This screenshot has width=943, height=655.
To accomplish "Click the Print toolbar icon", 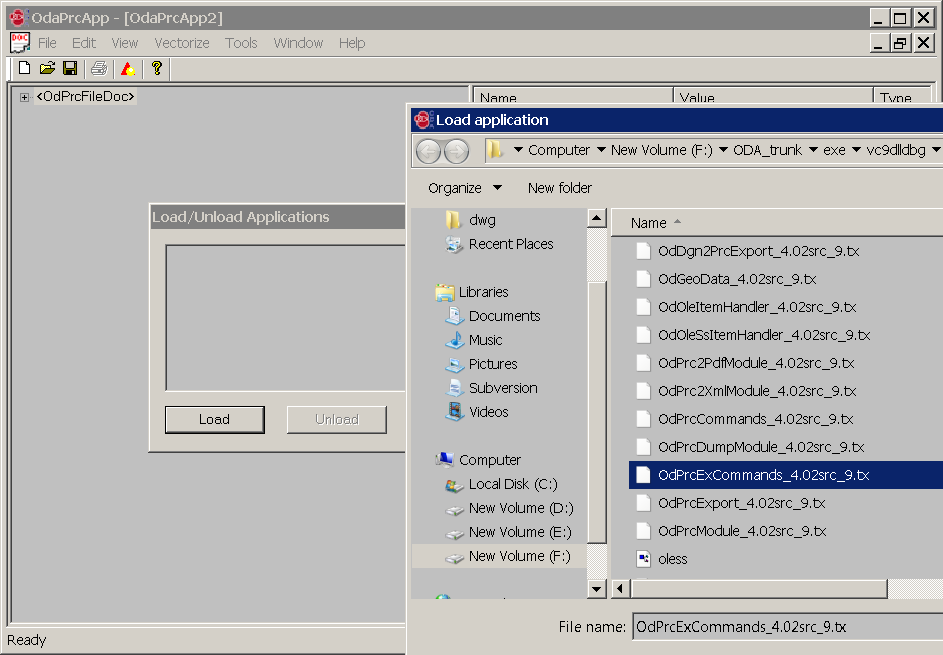I will click(99, 67).
